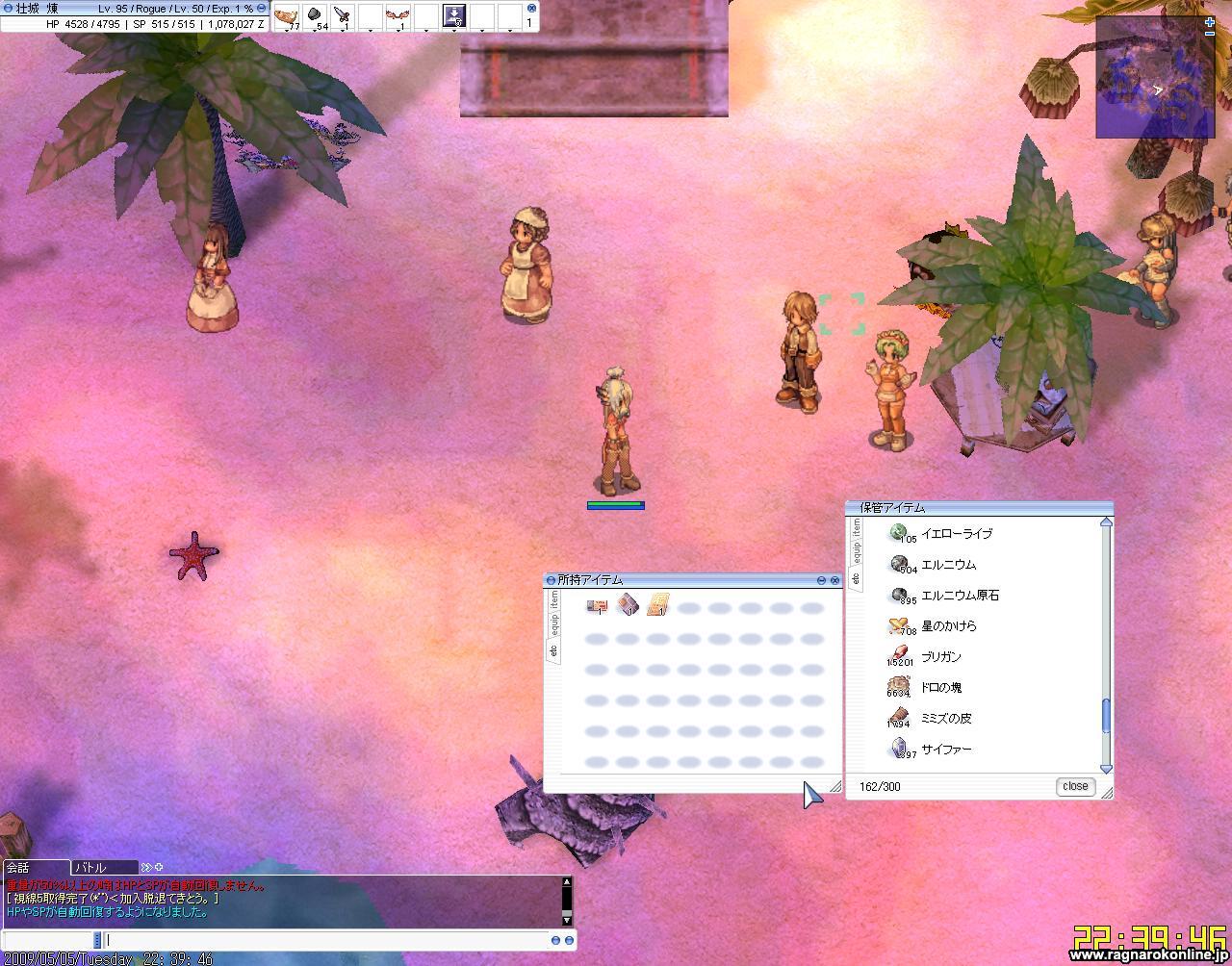
Task: Click the storage window resize grip
Action: click(1107, 792)
